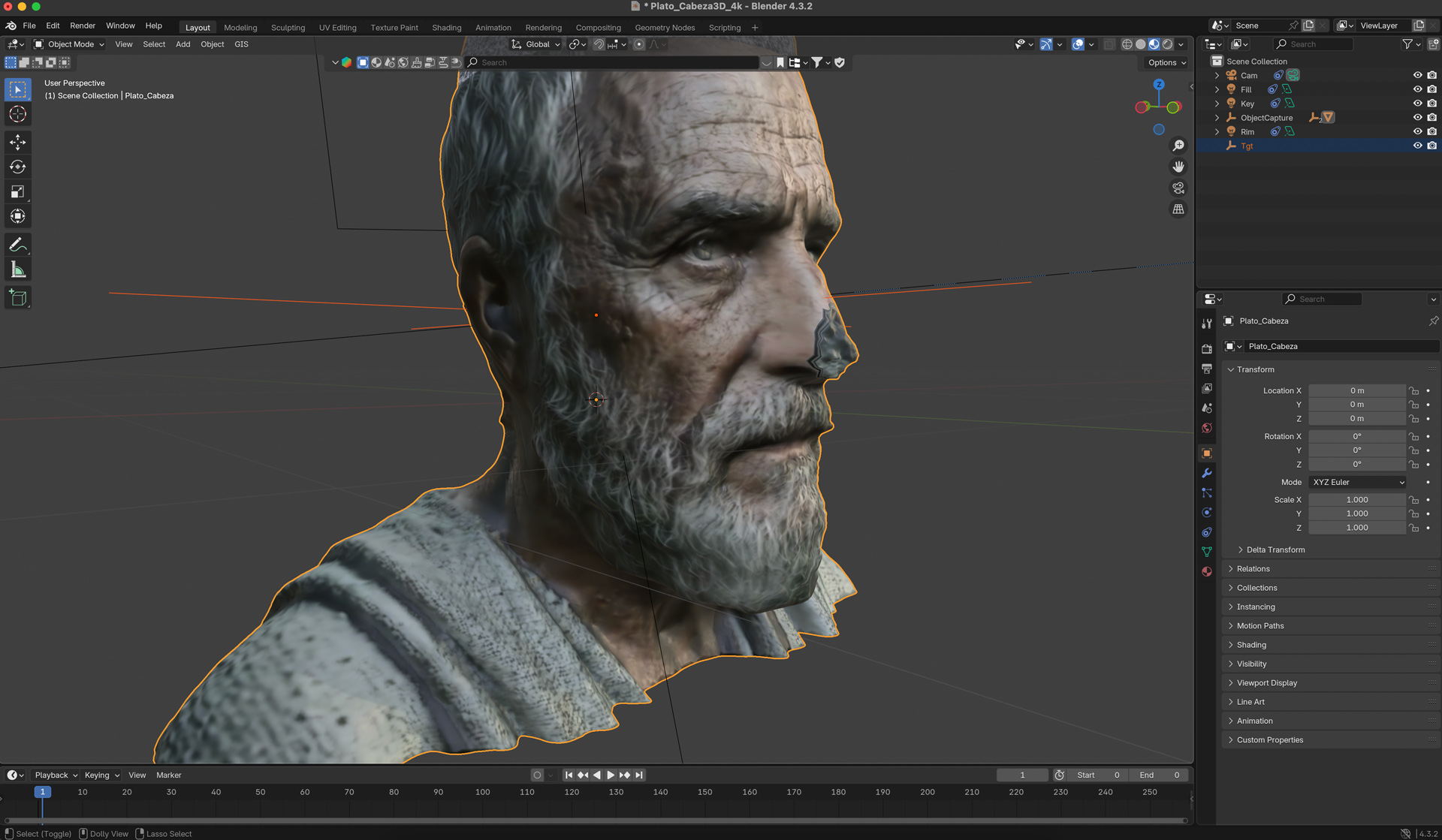Toggle camera view in viewport
Image resolution: width=1442 pixels, height=840 pixels.
1178,188
